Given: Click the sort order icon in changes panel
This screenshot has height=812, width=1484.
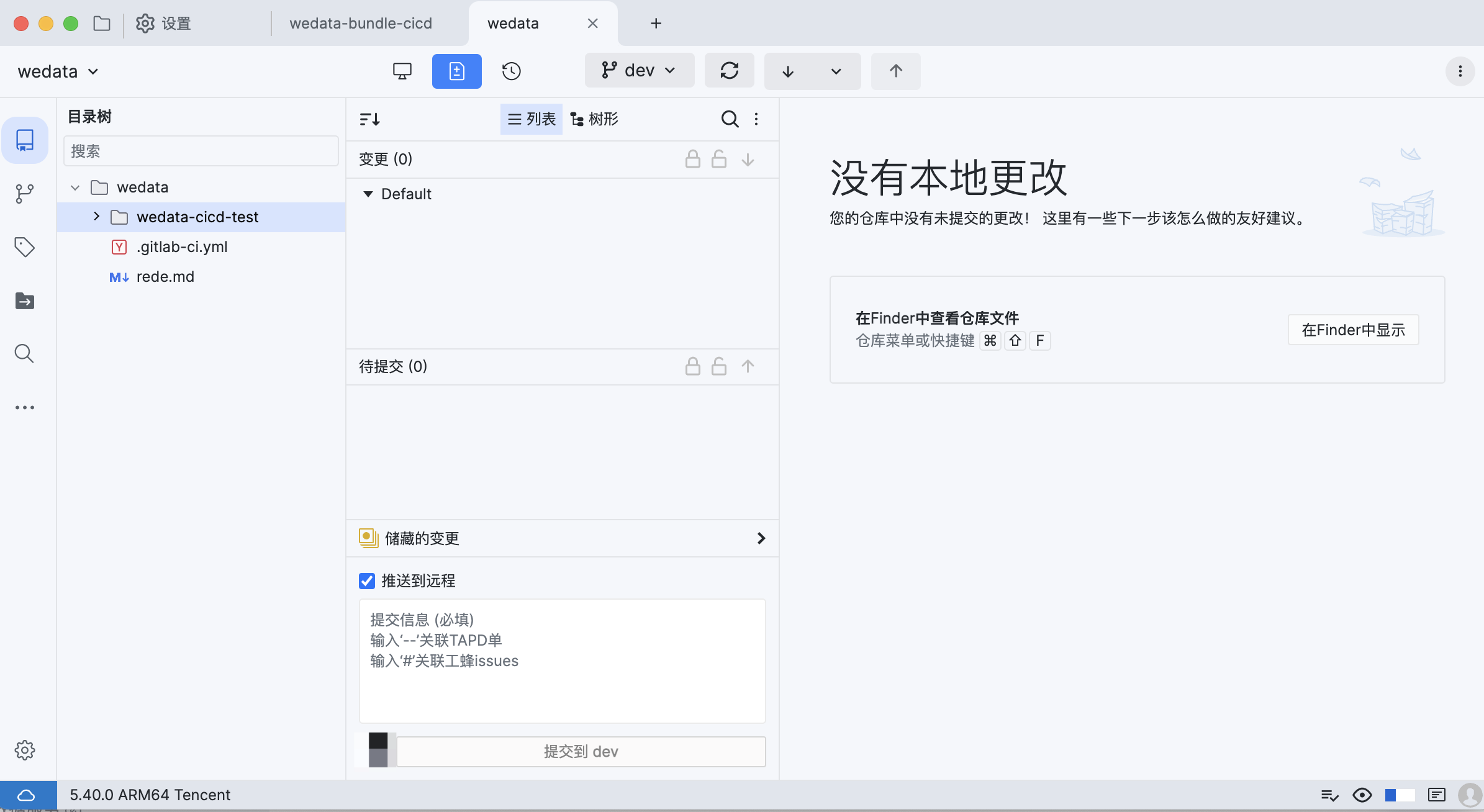Looking at the screenshot, I should click(369, 119).
